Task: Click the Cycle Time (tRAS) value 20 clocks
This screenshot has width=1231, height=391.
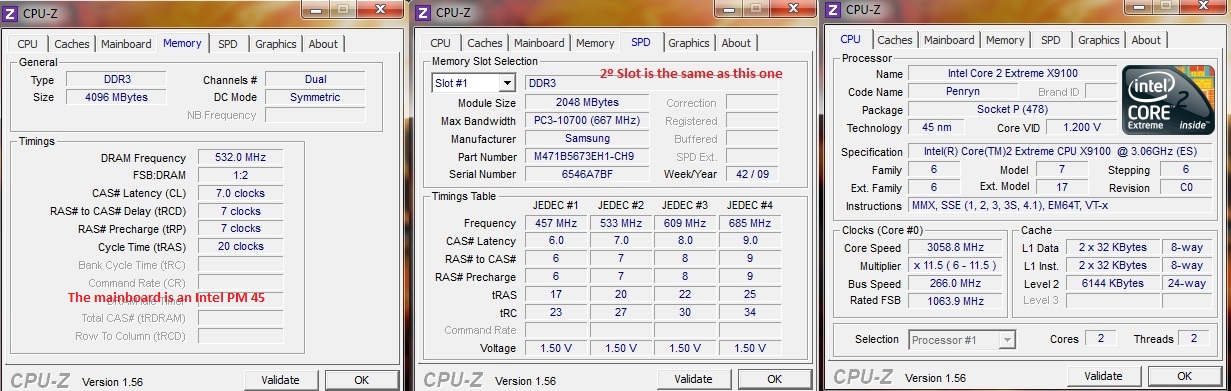Action: [240, 246]
